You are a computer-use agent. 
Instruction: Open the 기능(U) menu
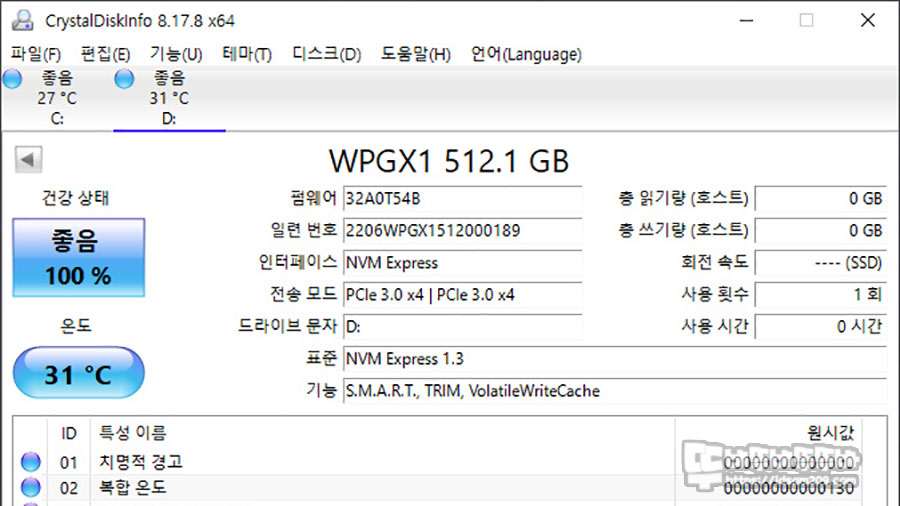click(176, 55)
